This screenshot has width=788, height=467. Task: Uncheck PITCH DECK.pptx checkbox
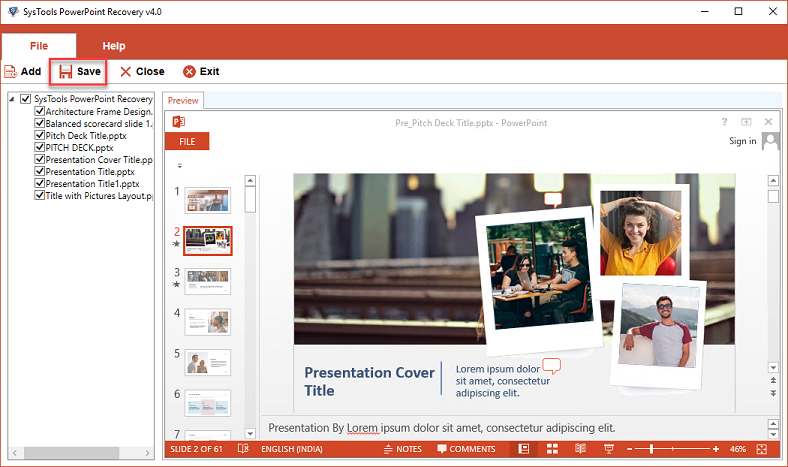(x=39, y=147)
